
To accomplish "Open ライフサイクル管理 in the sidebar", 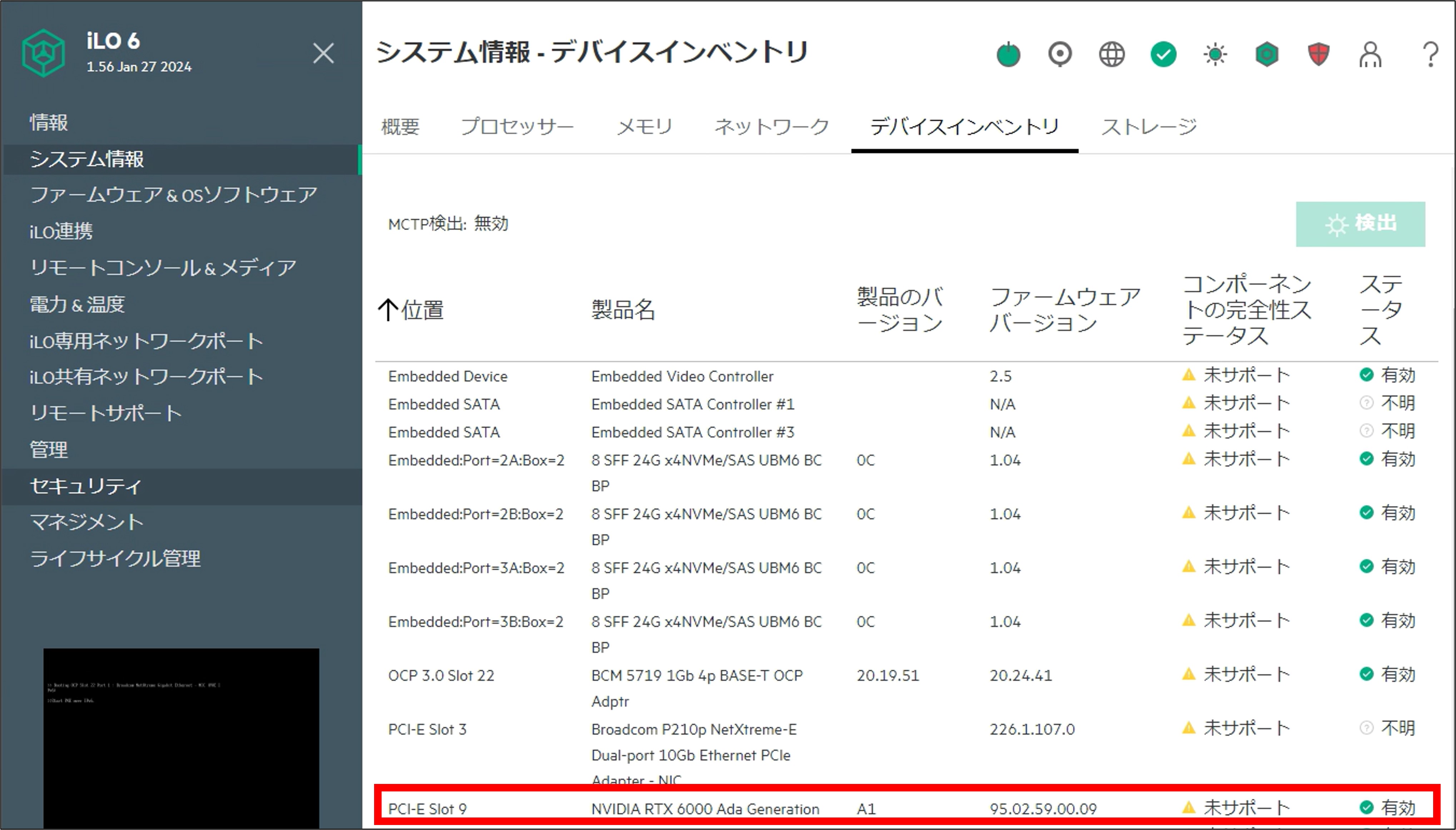I will (115, 559).
